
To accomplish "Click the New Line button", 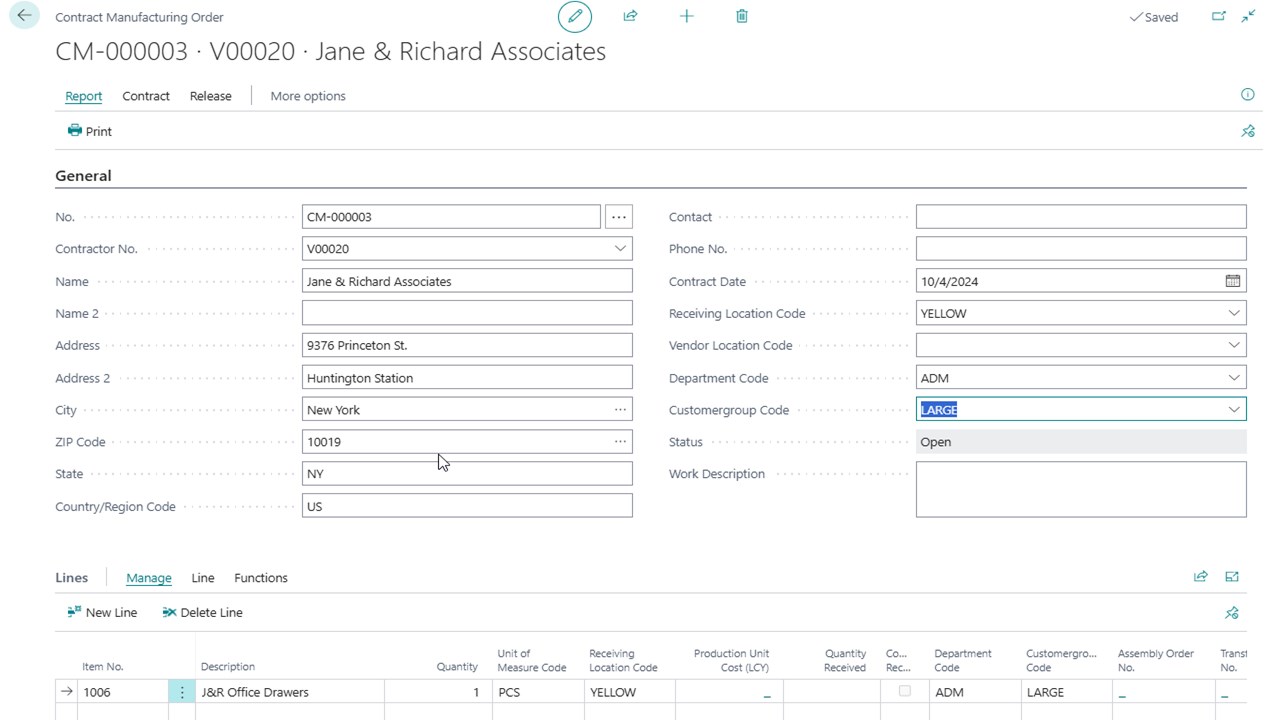I will tap(102, 612).
